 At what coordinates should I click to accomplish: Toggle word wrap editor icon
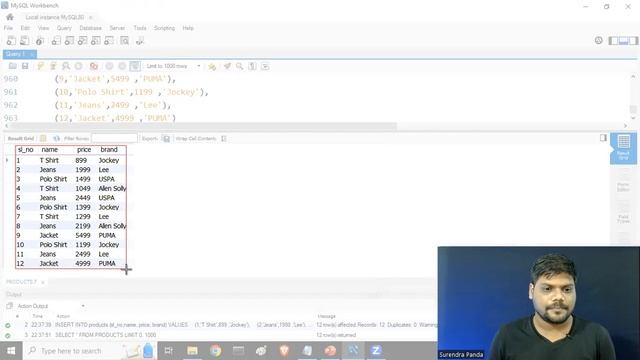click(x=265, y=66)
